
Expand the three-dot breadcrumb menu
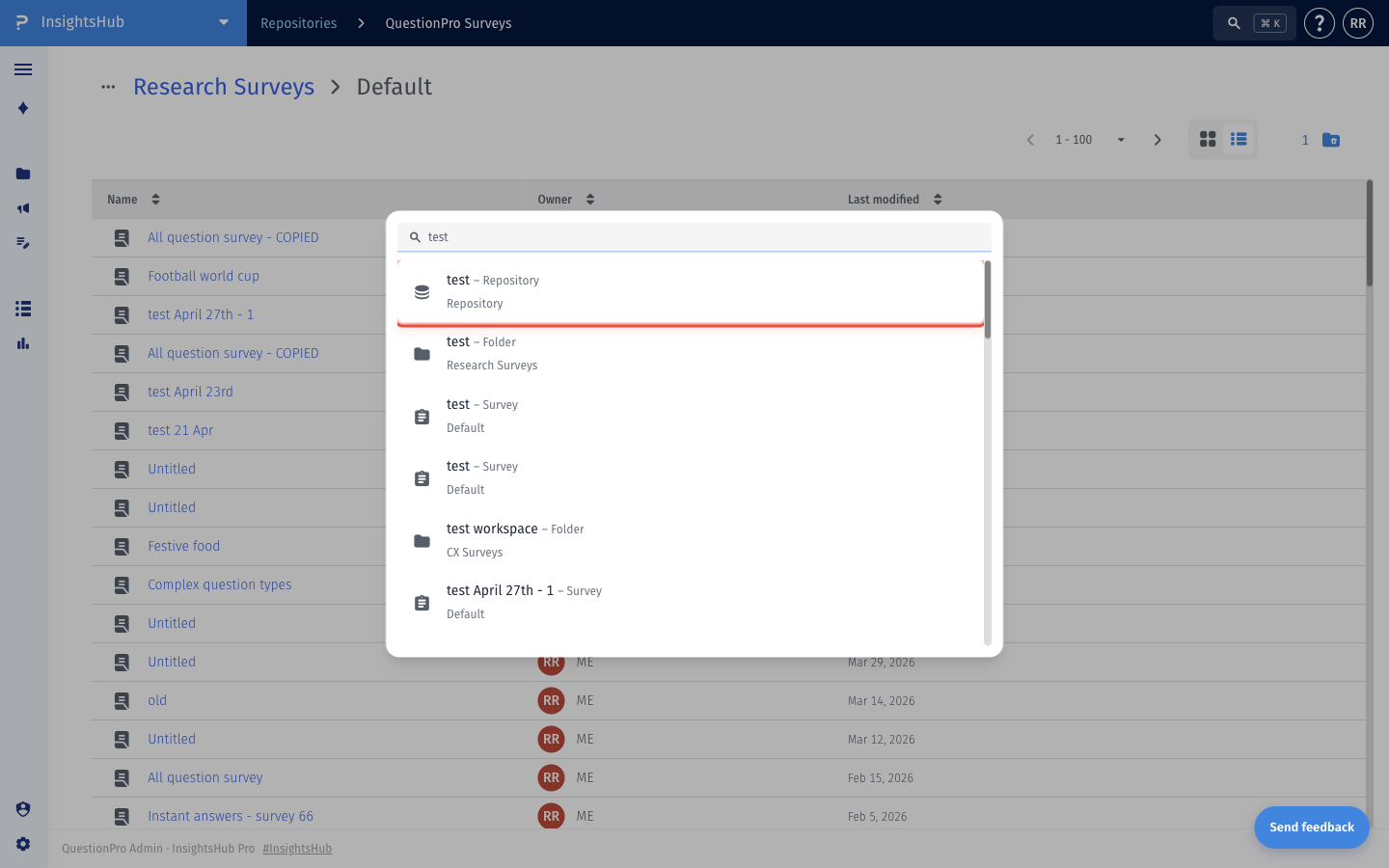[108, 87]
